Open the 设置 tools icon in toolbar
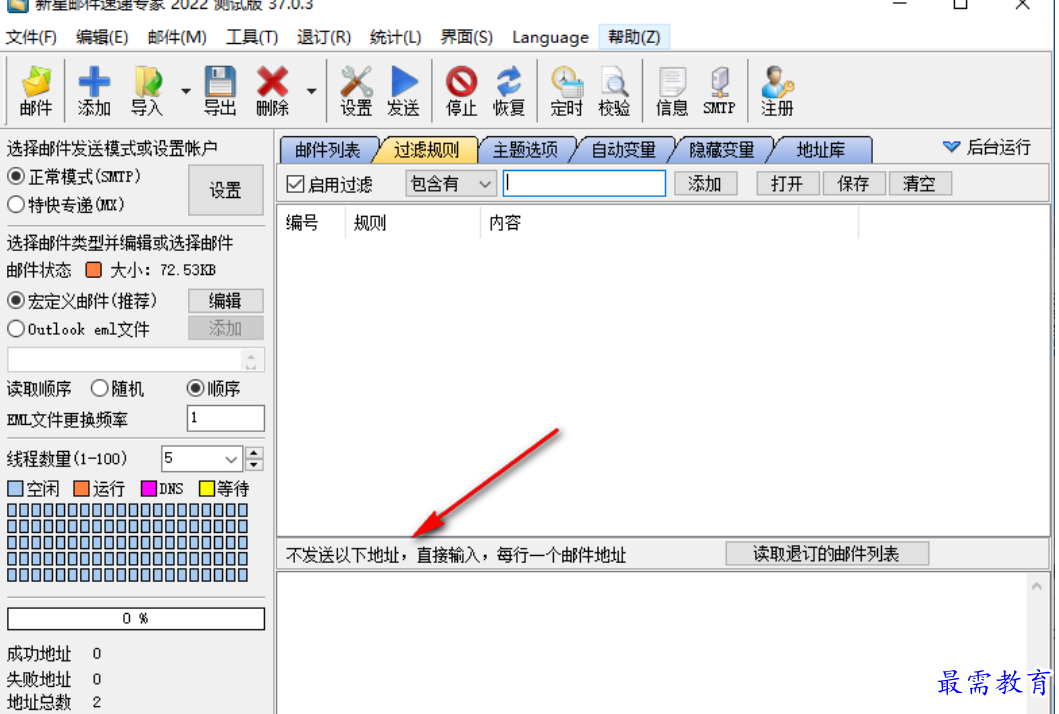 click(x=356, y=90)
